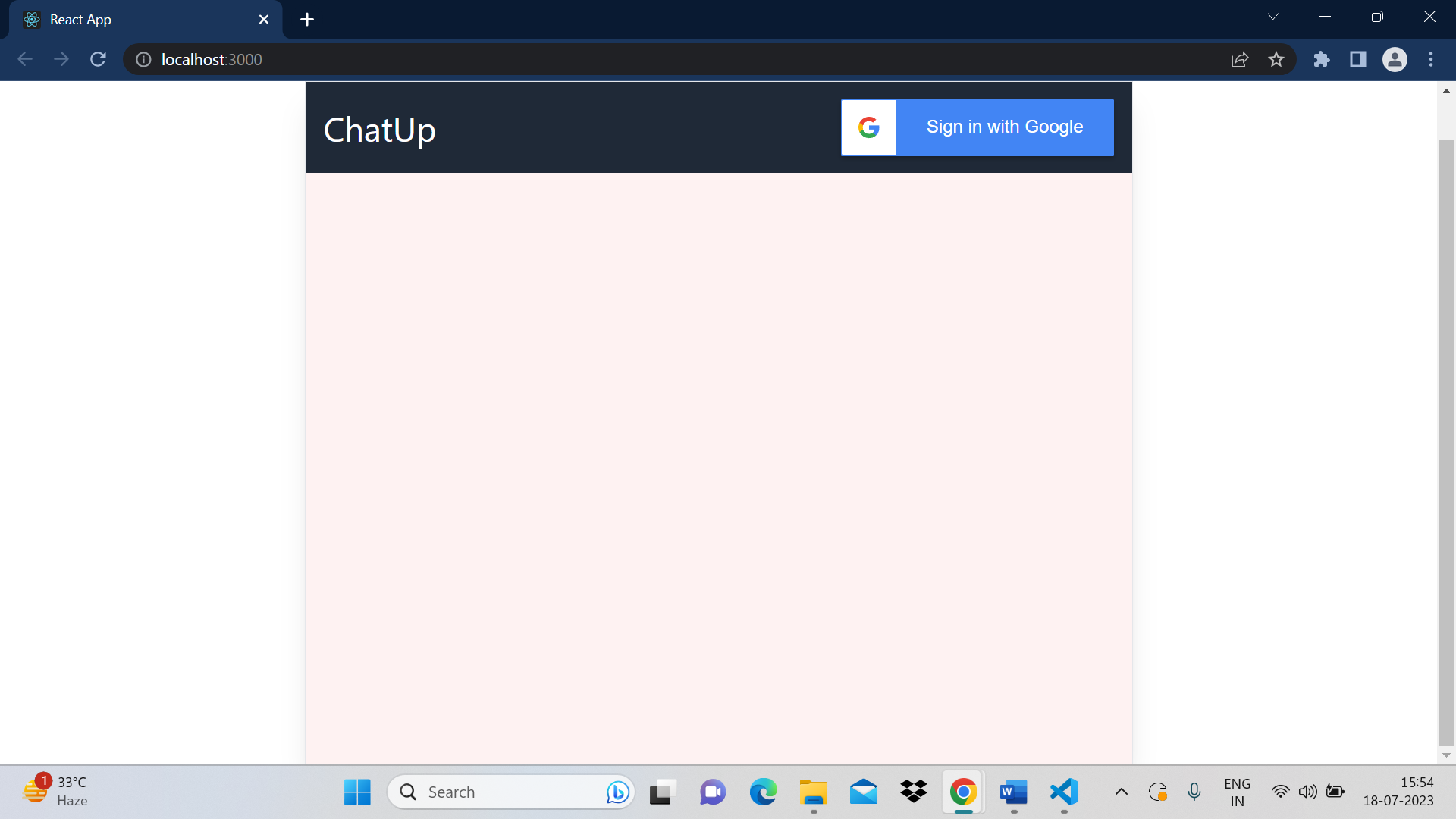The image size is (1456, 819).
Task: Click the Google logo on the sign-in button
Action: [x=869, y=127]
